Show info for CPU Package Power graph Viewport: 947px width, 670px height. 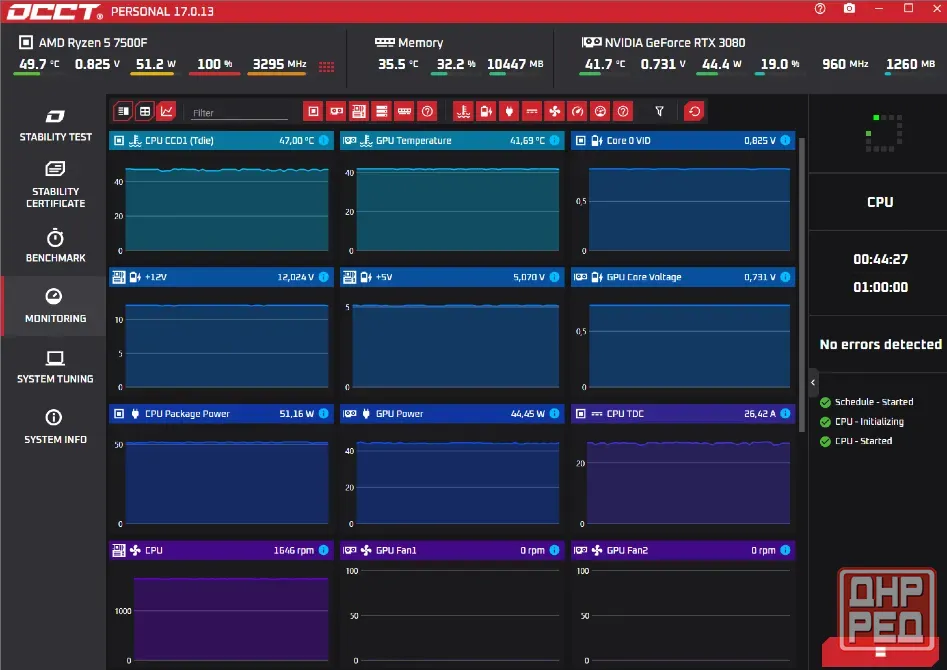[324, 413]
